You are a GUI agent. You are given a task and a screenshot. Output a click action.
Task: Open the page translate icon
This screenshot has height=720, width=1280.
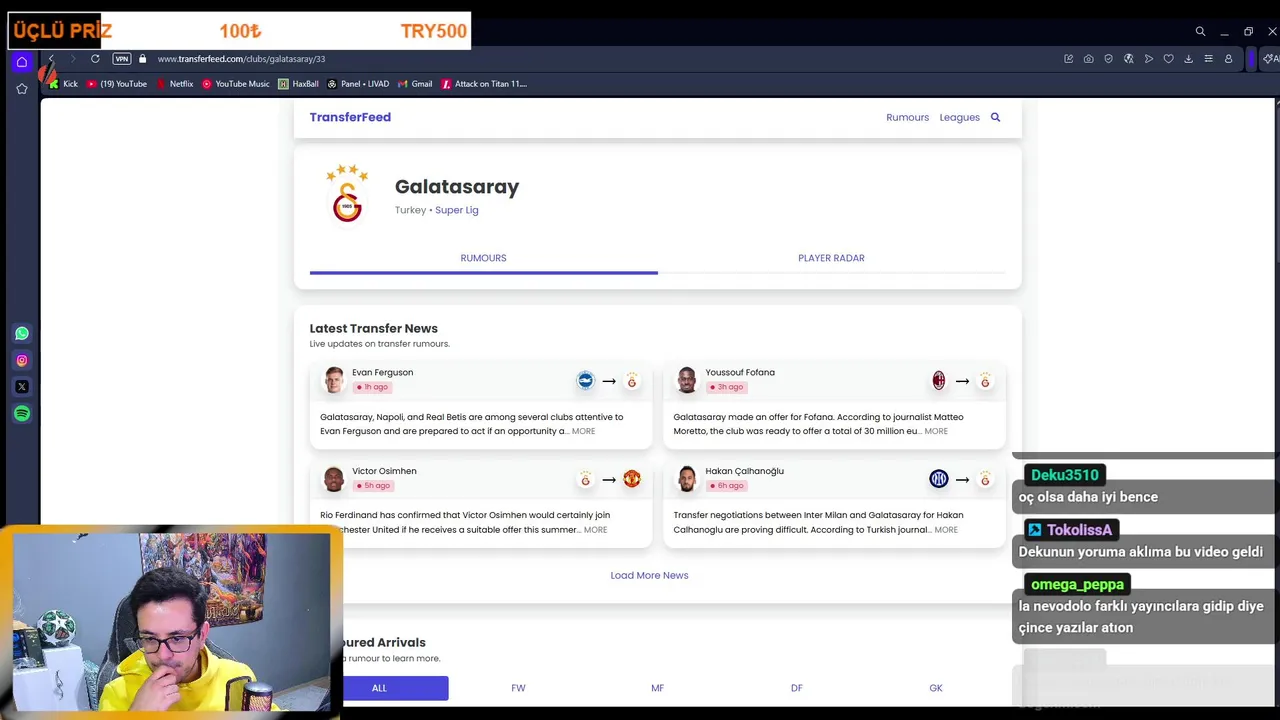(1128, 59)
